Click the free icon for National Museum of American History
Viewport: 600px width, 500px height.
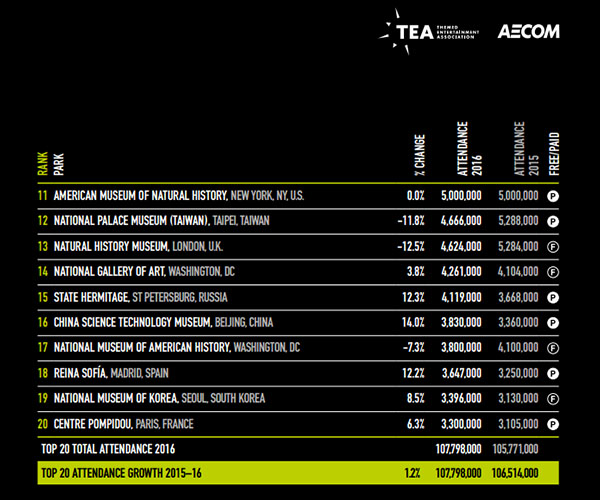(553, 347)
